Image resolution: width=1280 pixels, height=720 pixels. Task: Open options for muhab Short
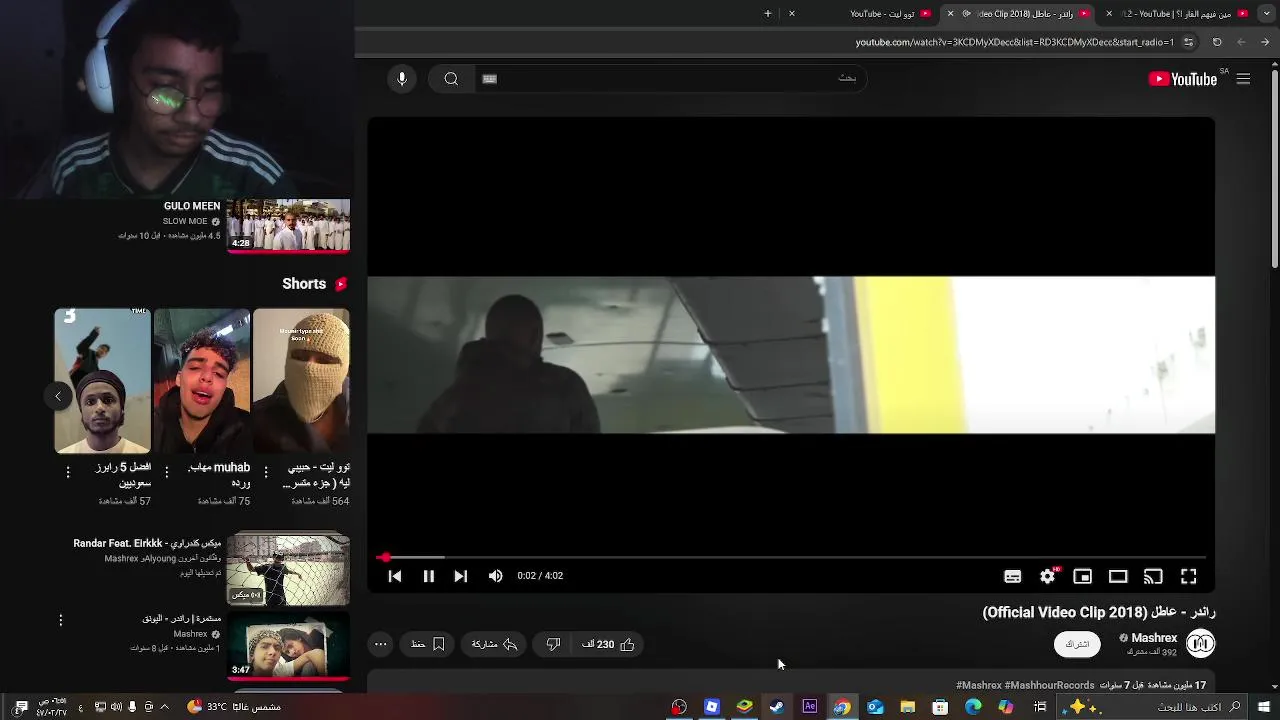click(167, 471)
